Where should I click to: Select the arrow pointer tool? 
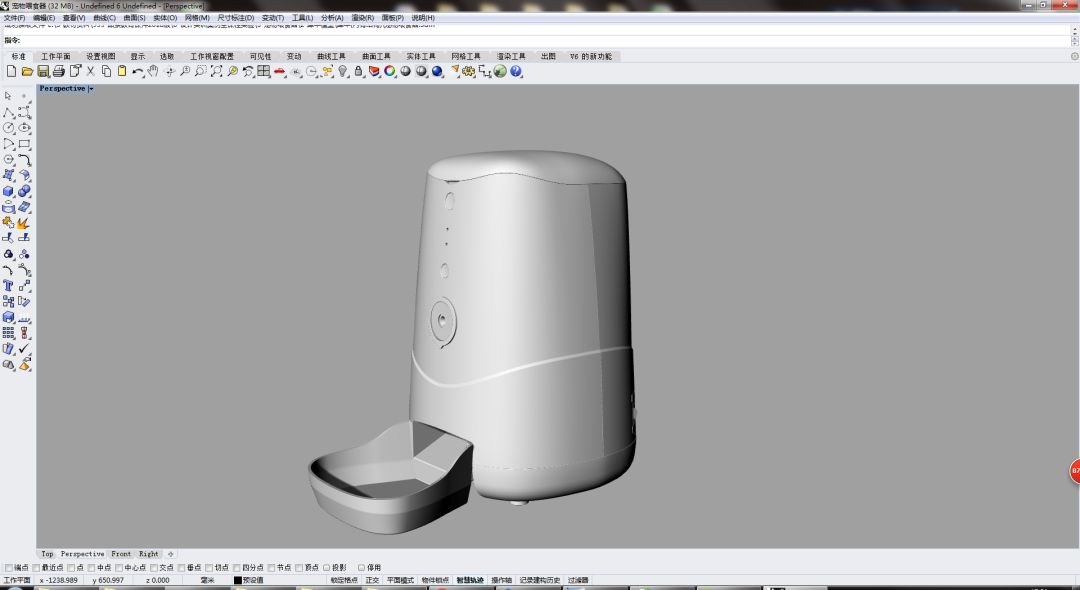coord(8,96)
